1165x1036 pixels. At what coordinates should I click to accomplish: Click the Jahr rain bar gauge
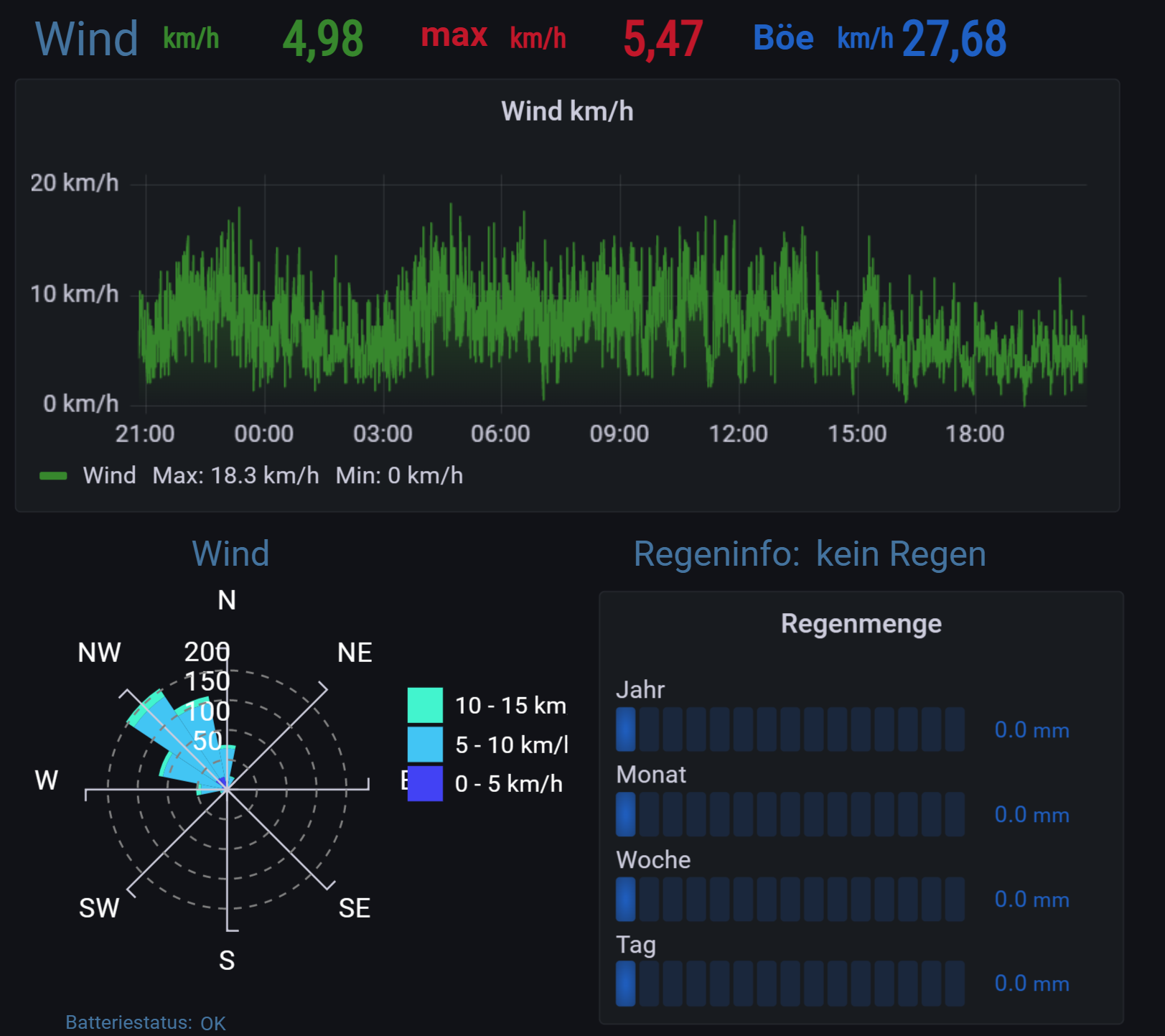(x=790, y=729)
